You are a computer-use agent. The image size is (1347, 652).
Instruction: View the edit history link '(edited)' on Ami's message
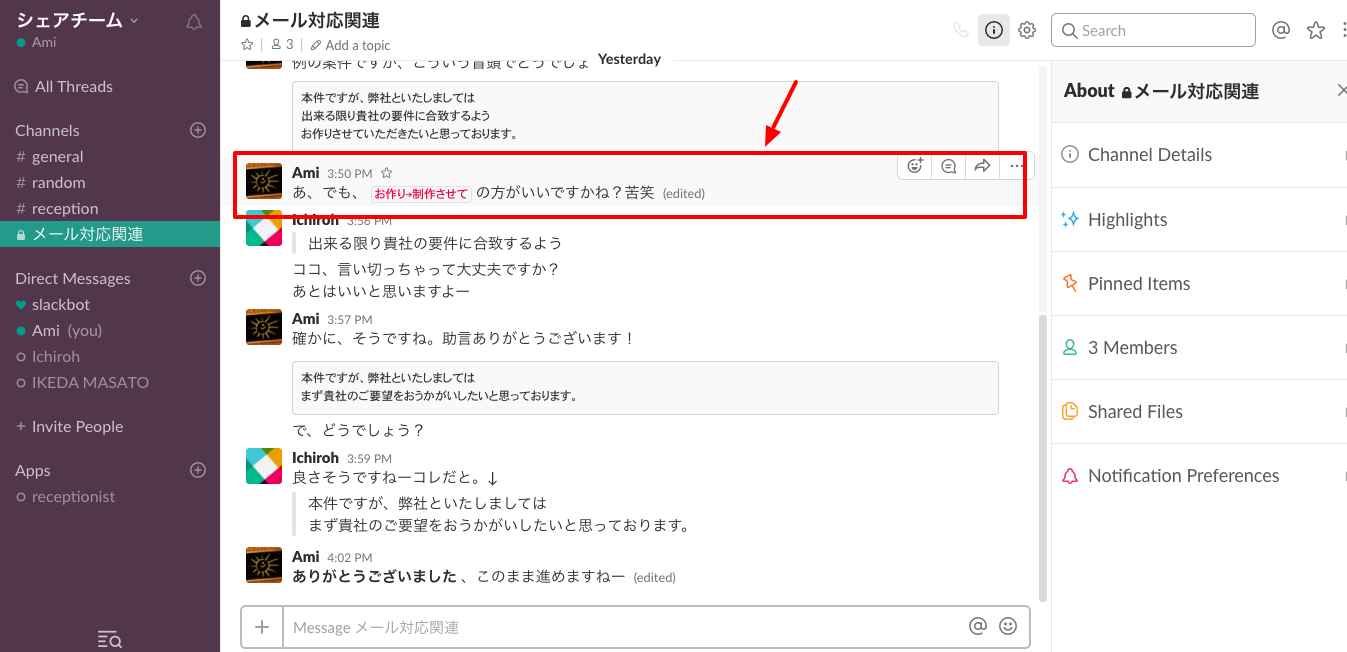(683, 193)
